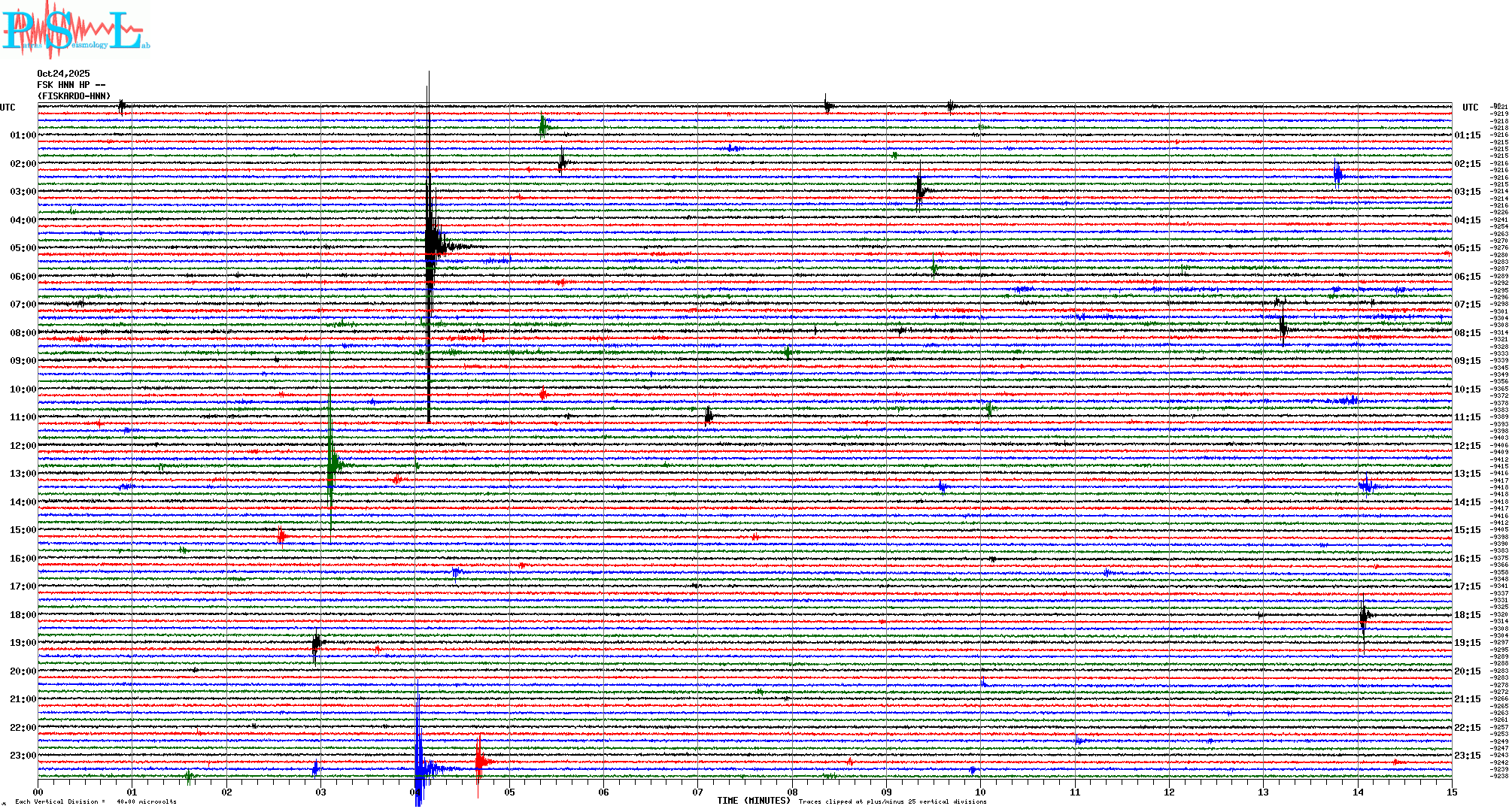Click the big blue event at bottom trace

click(419, 768)
